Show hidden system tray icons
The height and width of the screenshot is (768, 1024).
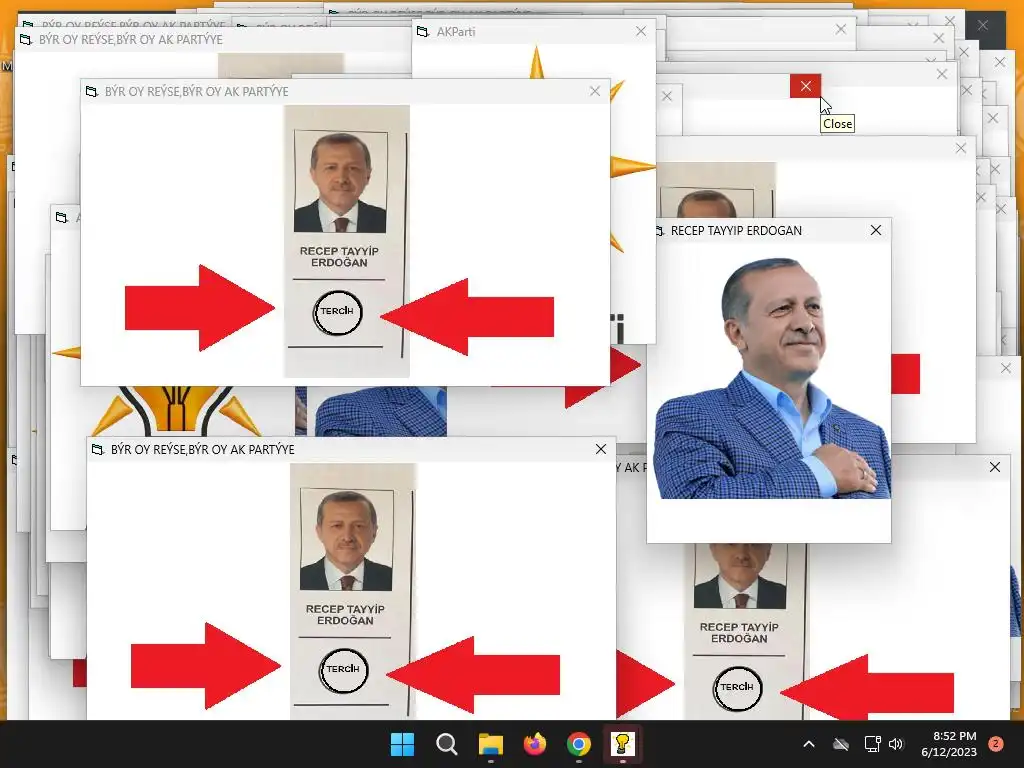[x=808, y=744]
